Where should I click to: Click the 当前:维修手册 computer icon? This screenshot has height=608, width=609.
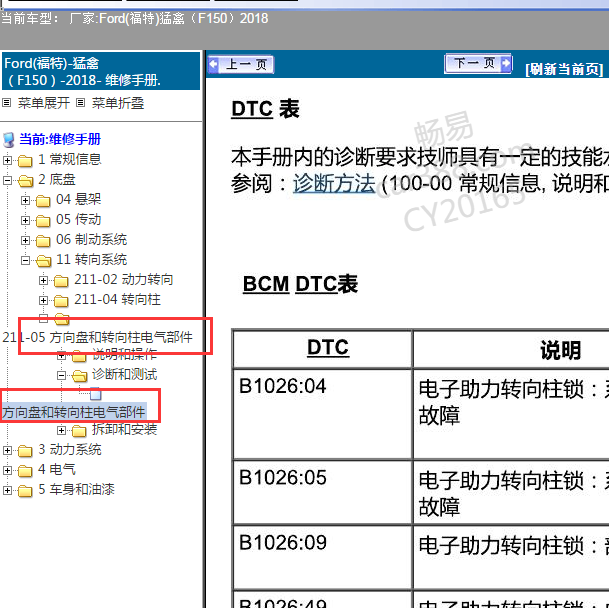pos(9,140)
